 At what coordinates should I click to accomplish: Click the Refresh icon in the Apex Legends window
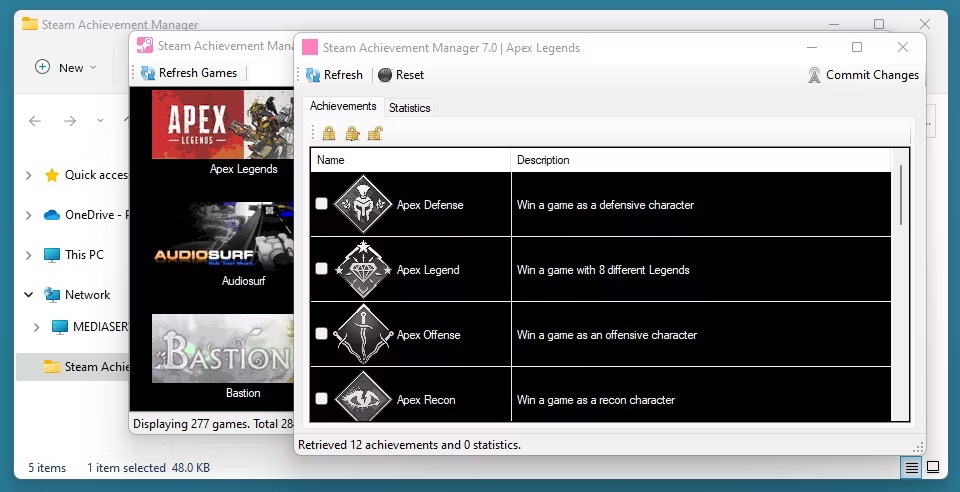(313, 75)
